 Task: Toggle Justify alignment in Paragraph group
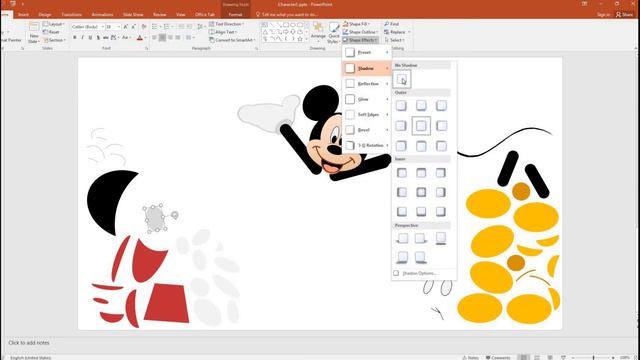coord(178,38)
